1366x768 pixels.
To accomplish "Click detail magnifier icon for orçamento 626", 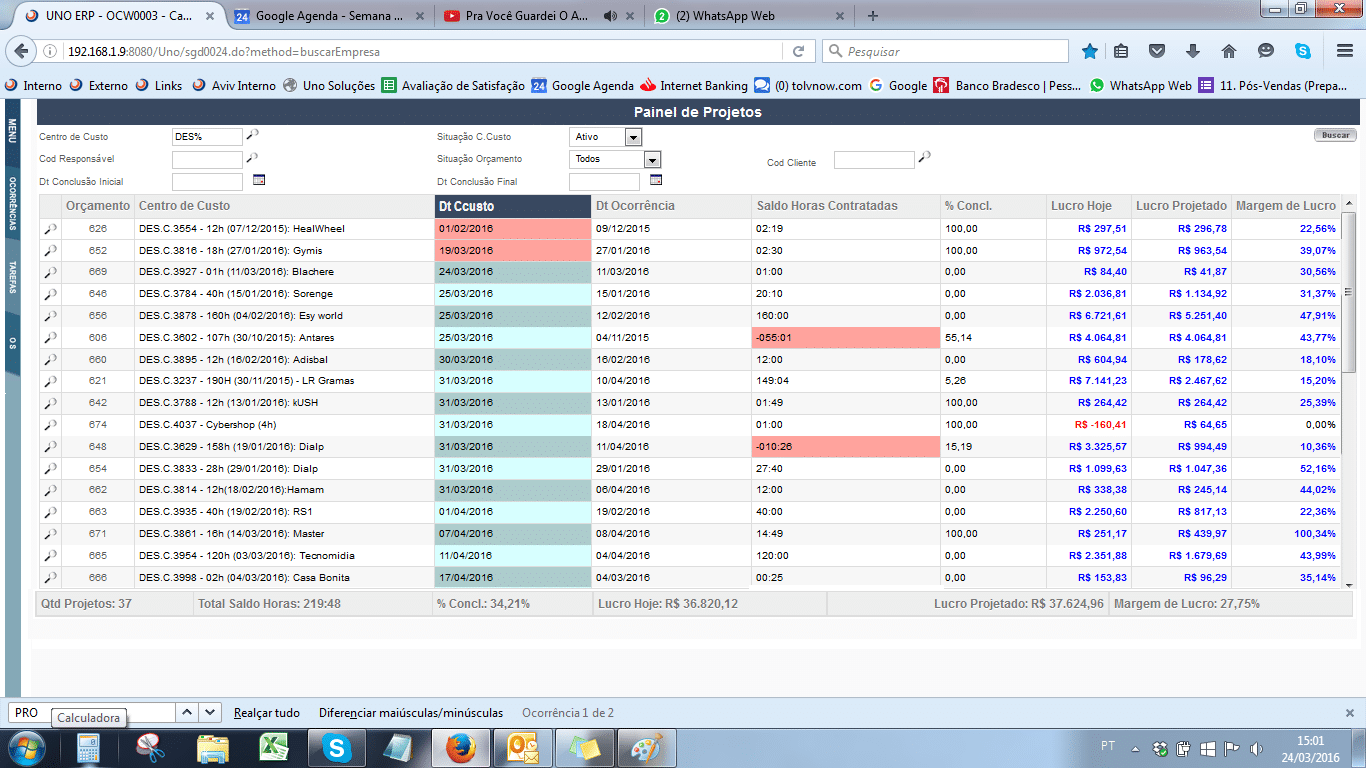I will 50,229.
